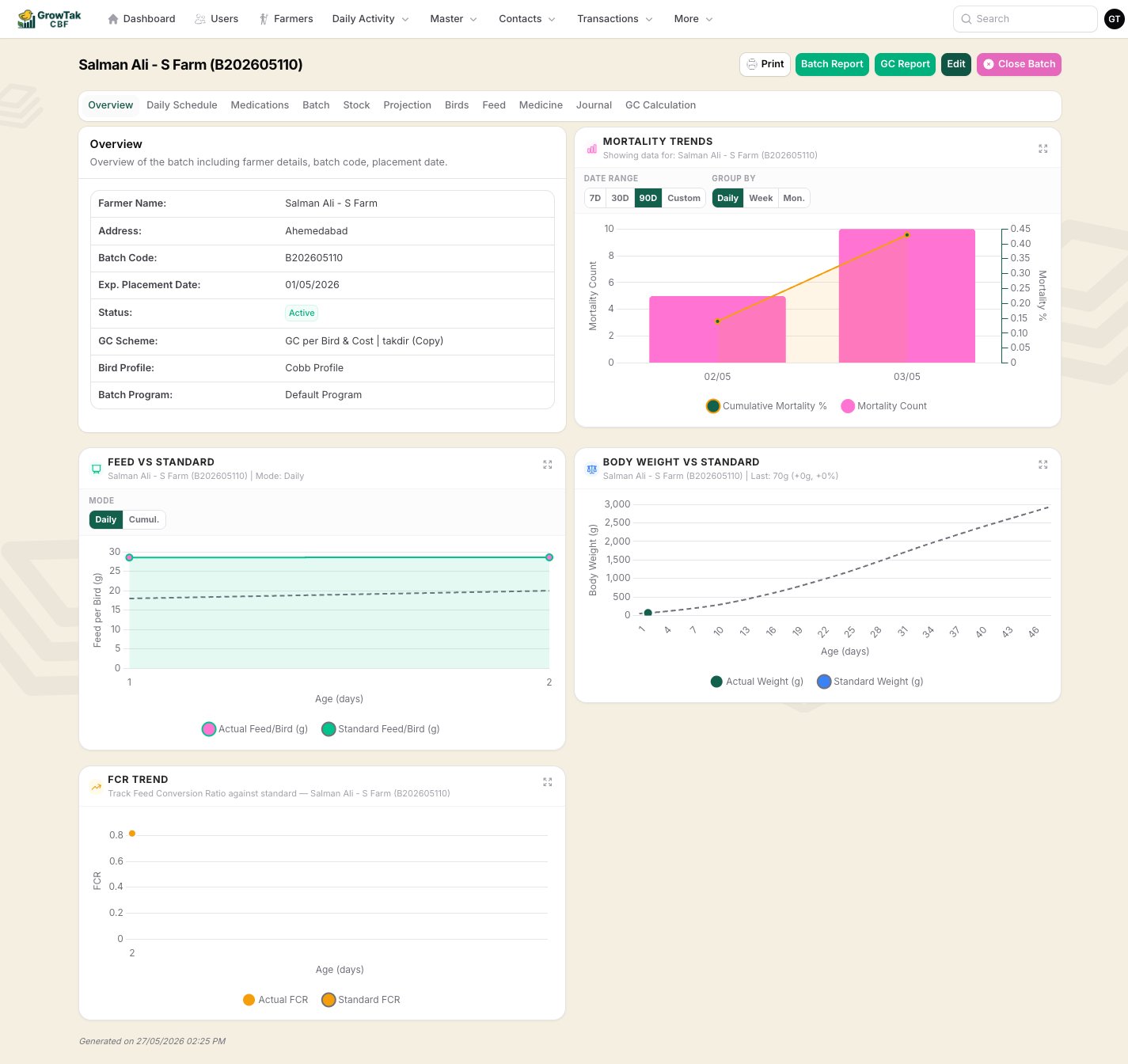Toggle Standard Feed/Bird legend swatch
The height and width of the screenshot is (1064, 1128).
[329, 729]
